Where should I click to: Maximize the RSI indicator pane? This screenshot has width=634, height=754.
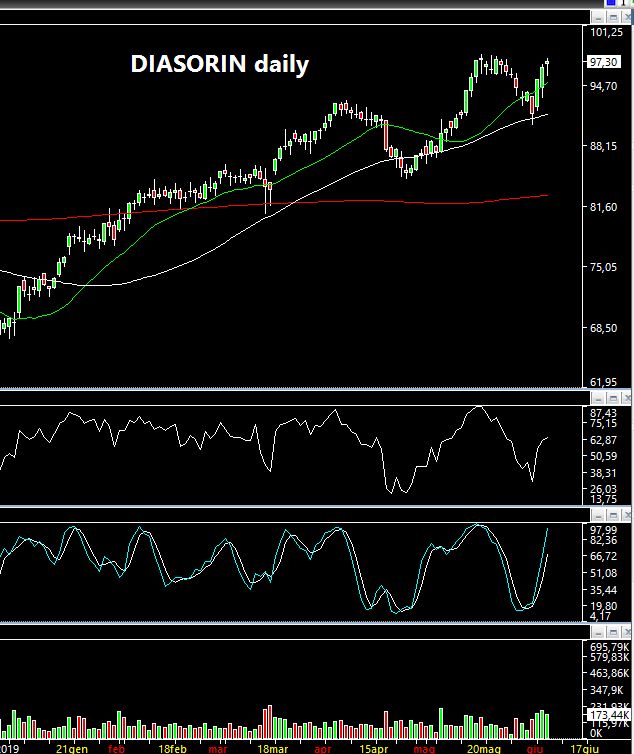coord(613,399)
